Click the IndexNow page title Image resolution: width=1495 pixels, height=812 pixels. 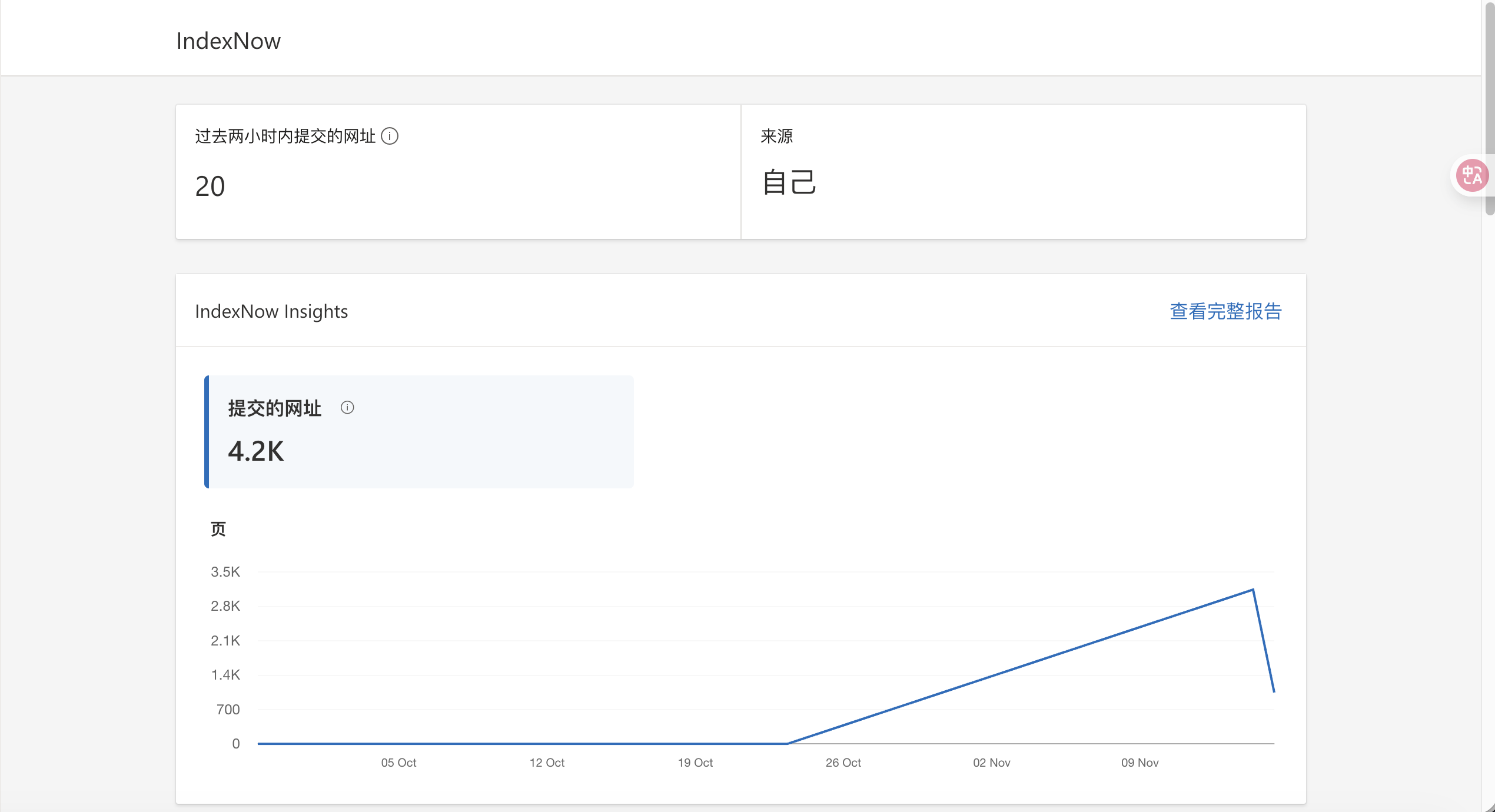point(228,41)
